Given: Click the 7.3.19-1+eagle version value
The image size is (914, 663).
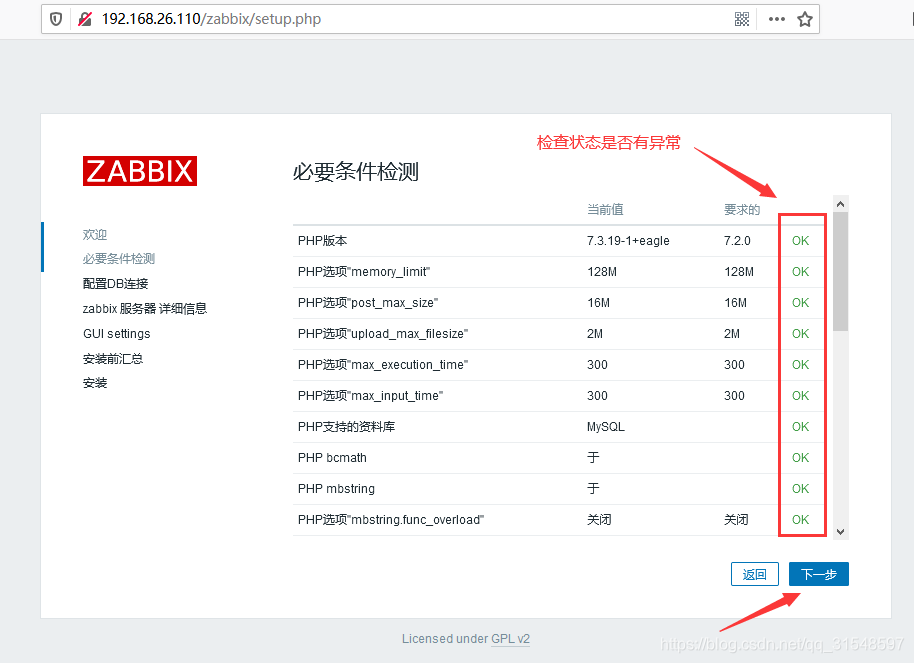Looking at the screenshot, I should click(x=628, y=241).
